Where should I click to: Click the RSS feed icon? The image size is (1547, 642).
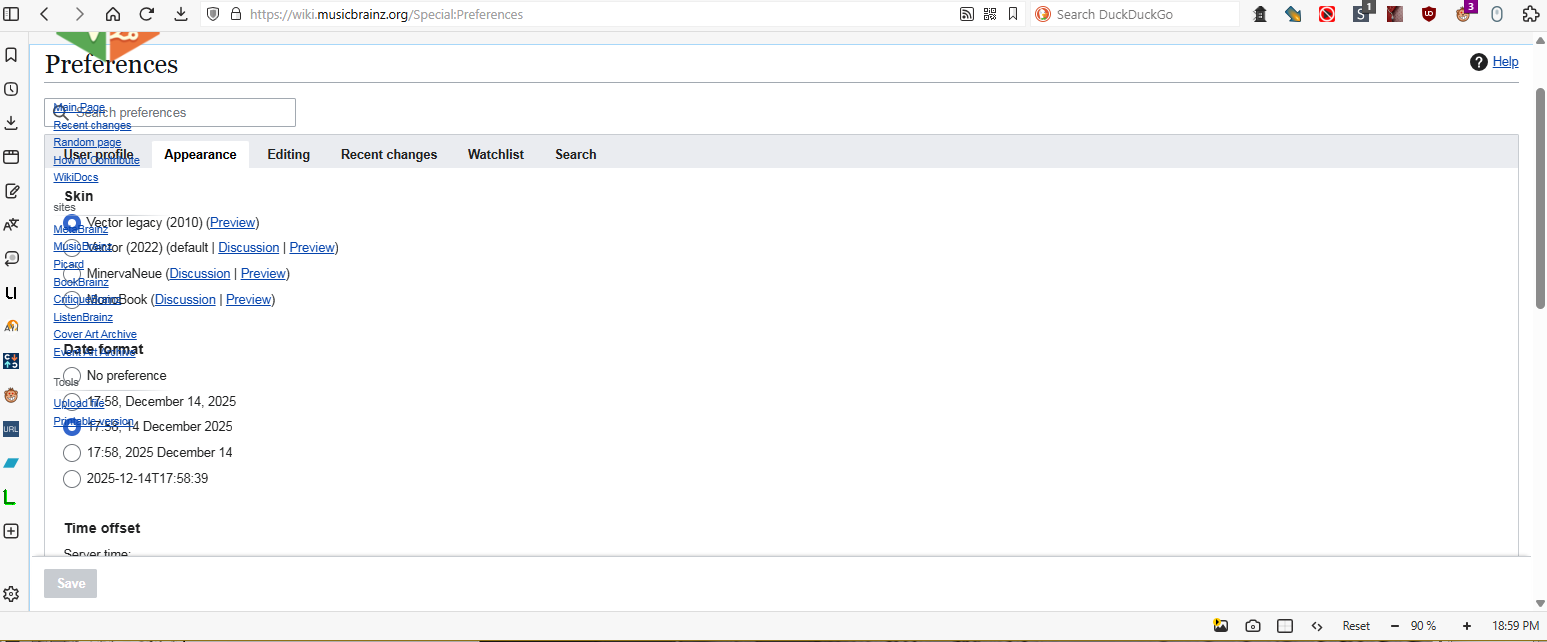point(966,14)
